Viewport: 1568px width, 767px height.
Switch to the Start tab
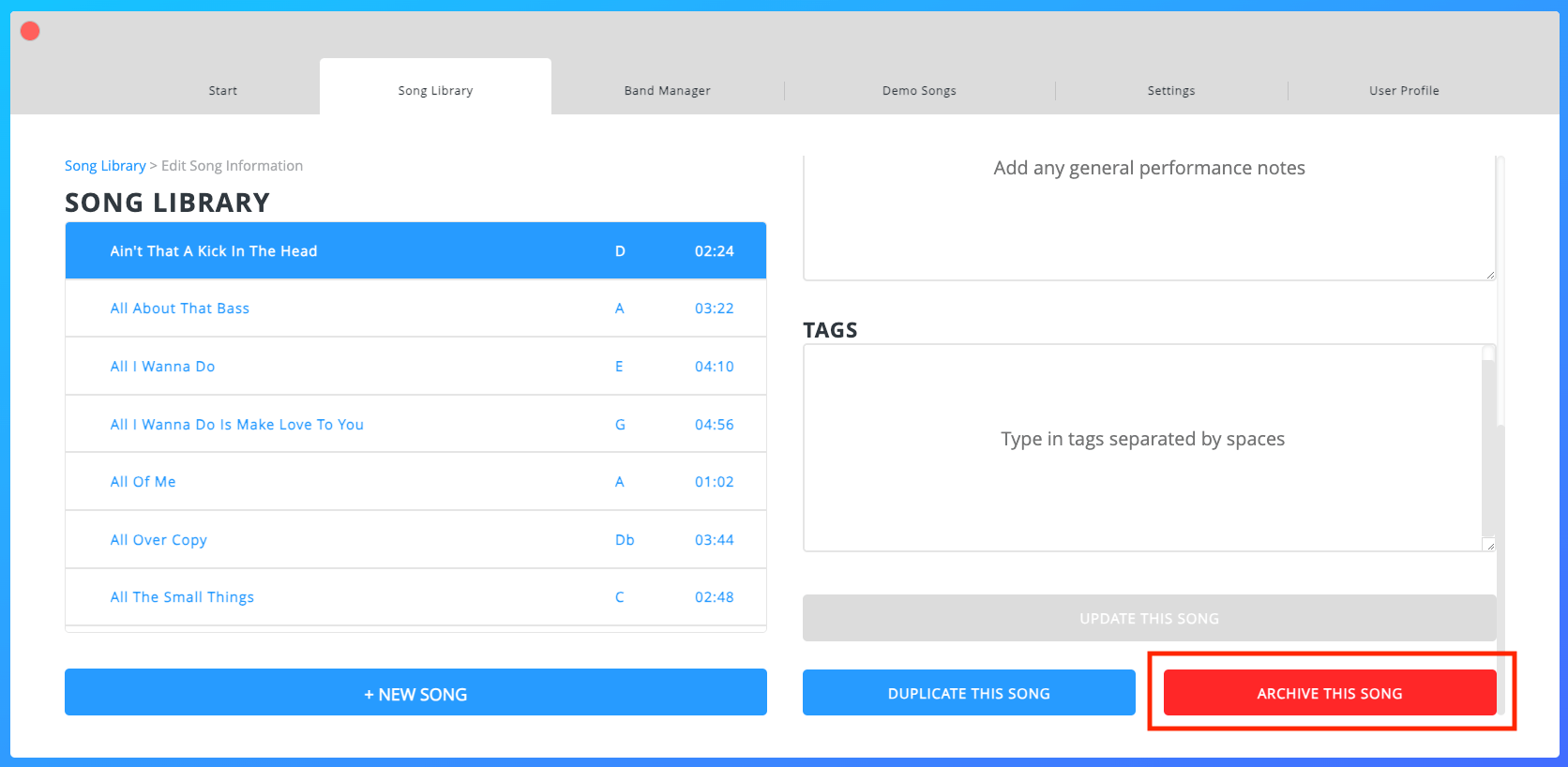[222, 91]
